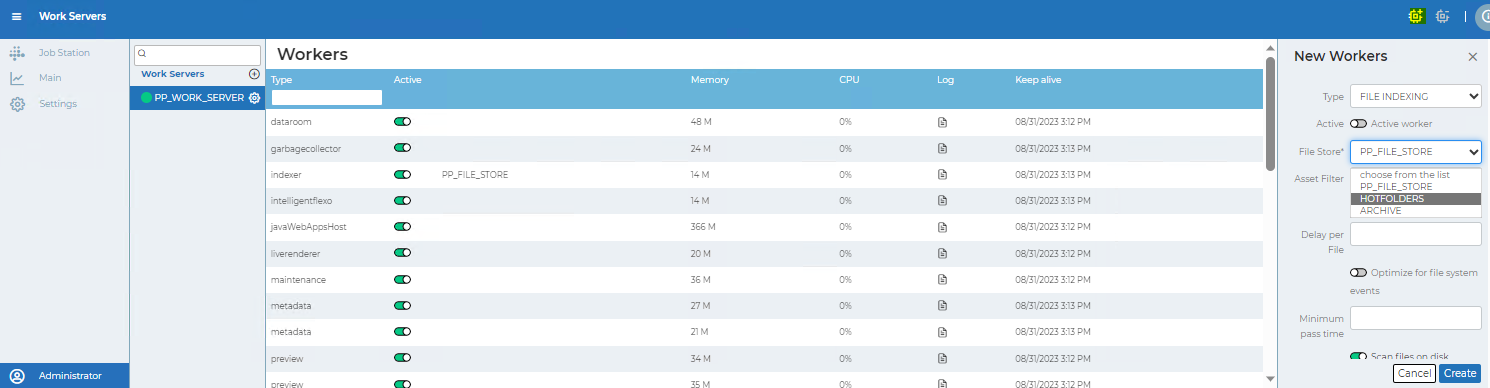This screenshot has height=388, width=1490.
Task: Open log file for intelligentflexo worker
Action: point(942,201)
